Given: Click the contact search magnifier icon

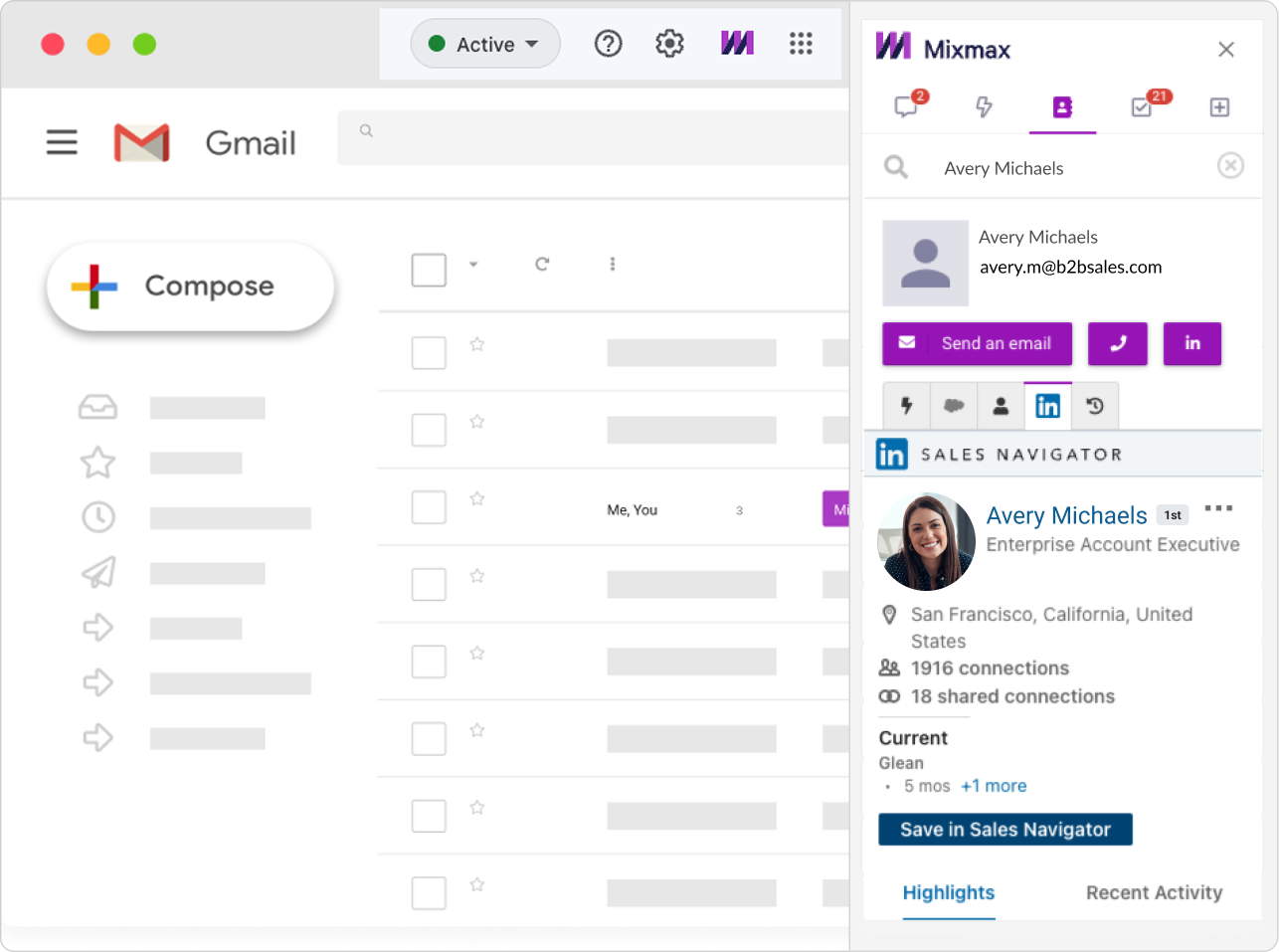Looking at the screenshot, I should click(896, 167).
